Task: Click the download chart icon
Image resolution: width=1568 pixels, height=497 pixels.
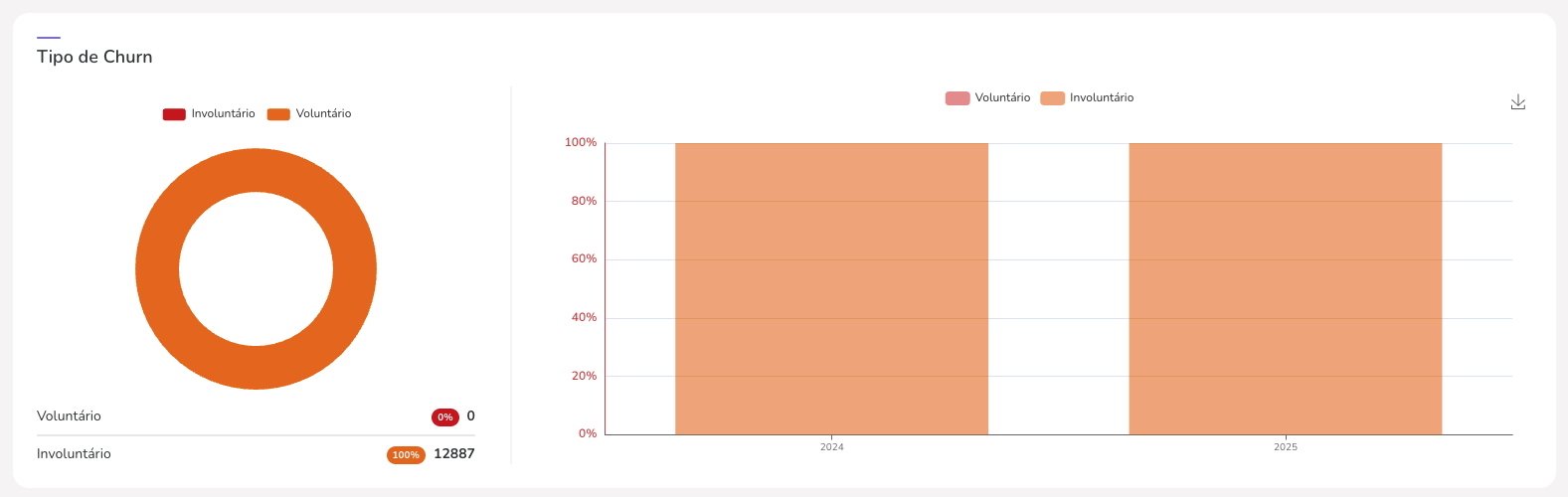Action: click(x=1517, y=102)
